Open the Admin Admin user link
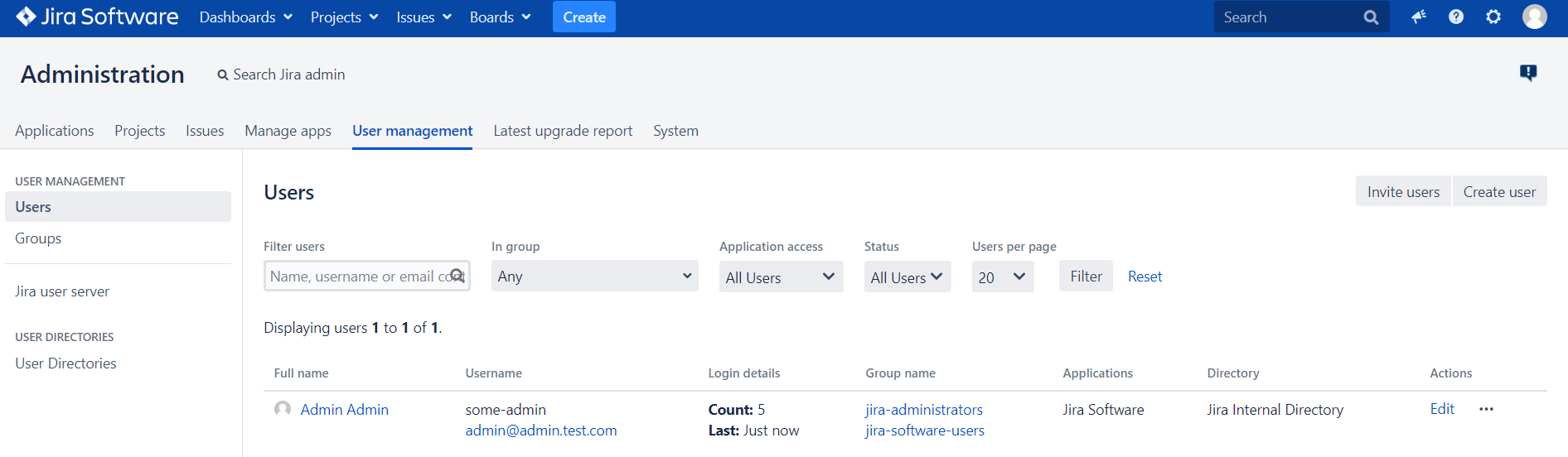1568x457 pixels. pos(344,410)
